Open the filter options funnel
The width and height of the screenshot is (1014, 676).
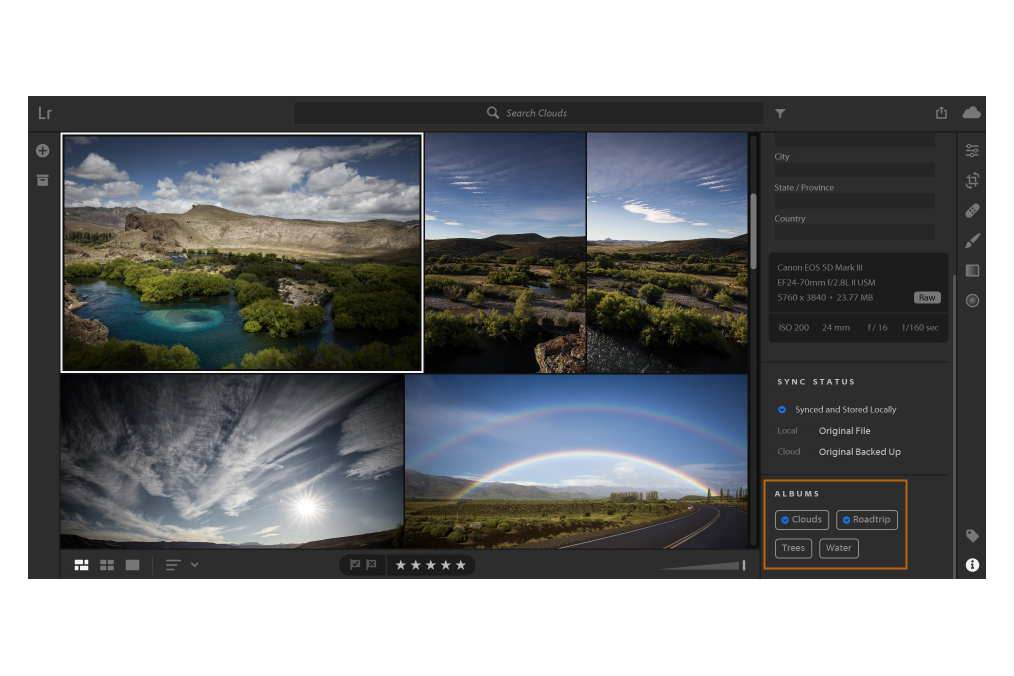[779, 113]
